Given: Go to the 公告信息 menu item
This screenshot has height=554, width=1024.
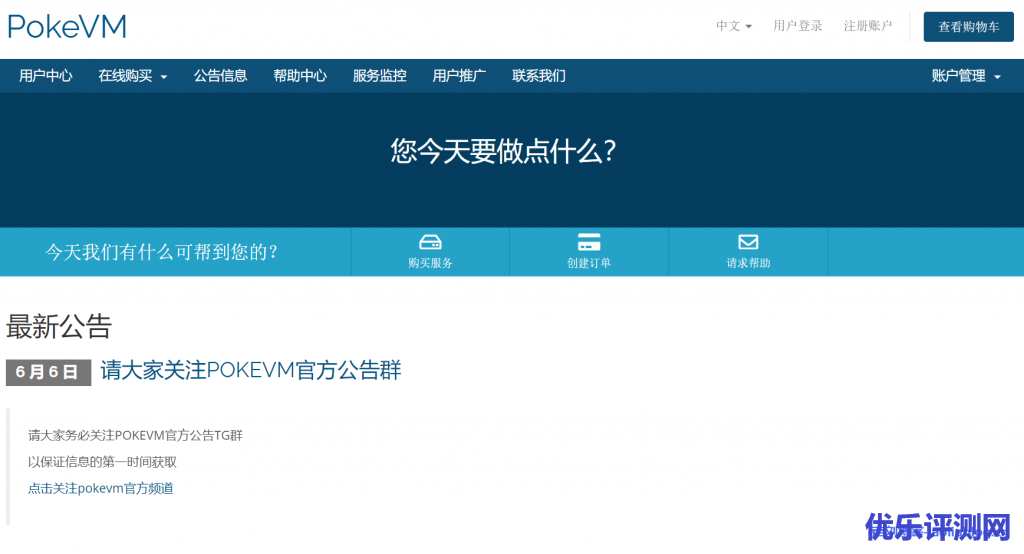Looking at the screenshot, I should coord(220,76).
